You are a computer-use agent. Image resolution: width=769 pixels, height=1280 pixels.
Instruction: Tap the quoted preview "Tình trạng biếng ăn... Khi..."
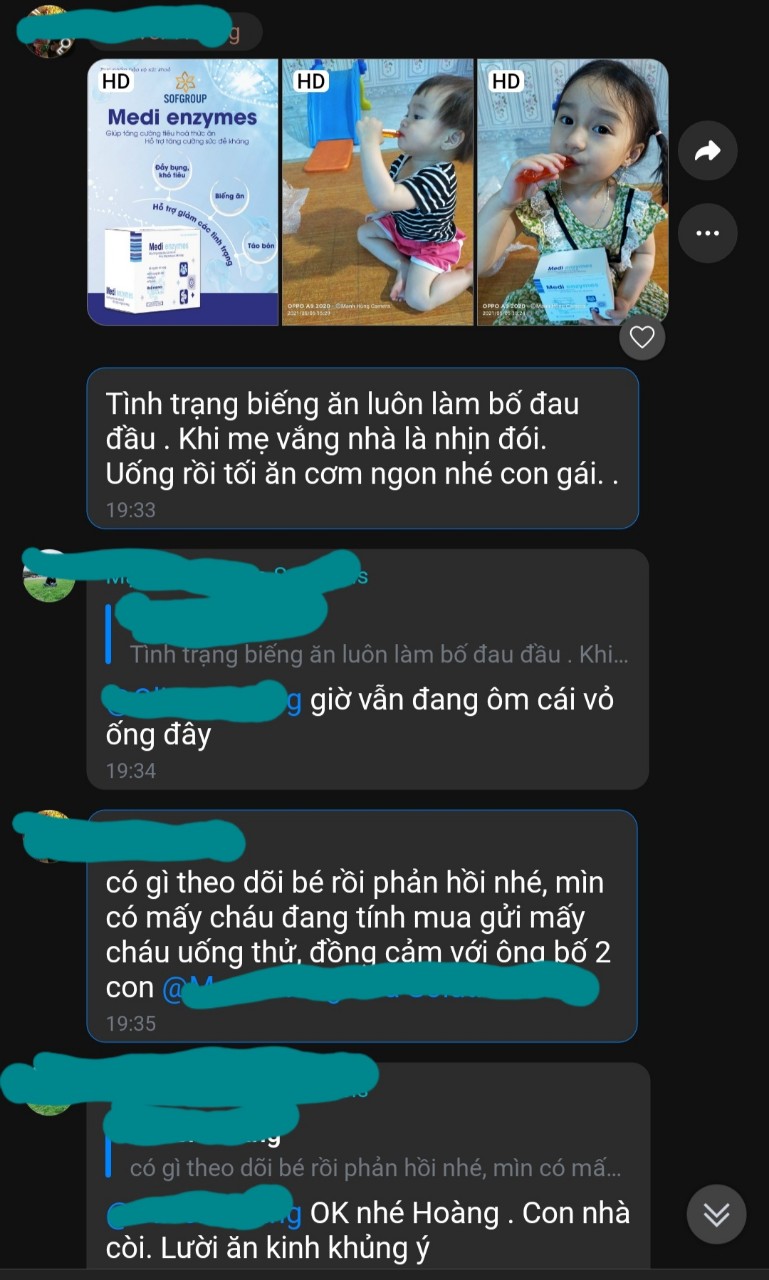click(x=378, y=655)
